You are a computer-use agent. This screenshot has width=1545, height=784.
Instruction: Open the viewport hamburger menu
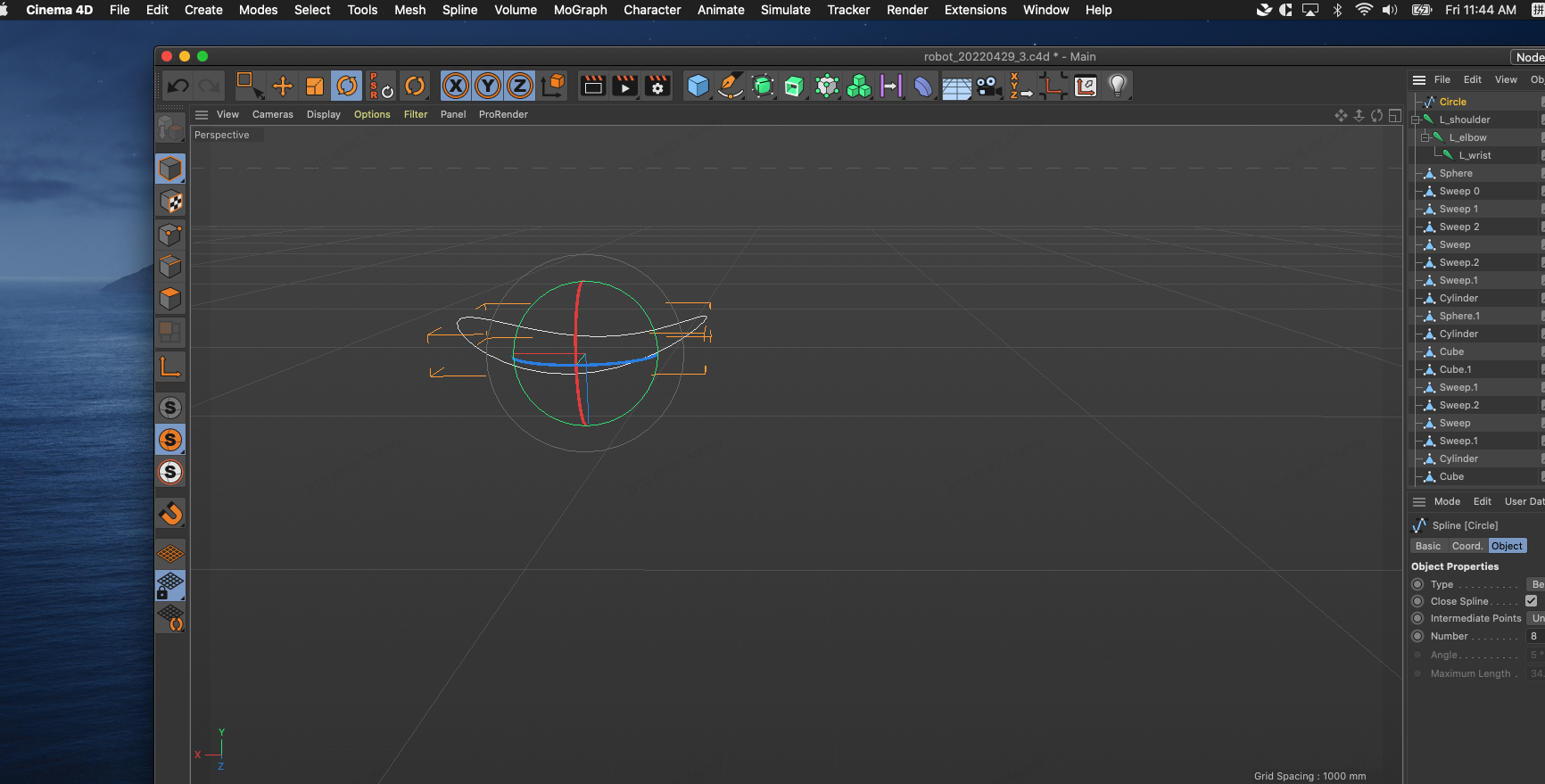click(202, 114)
